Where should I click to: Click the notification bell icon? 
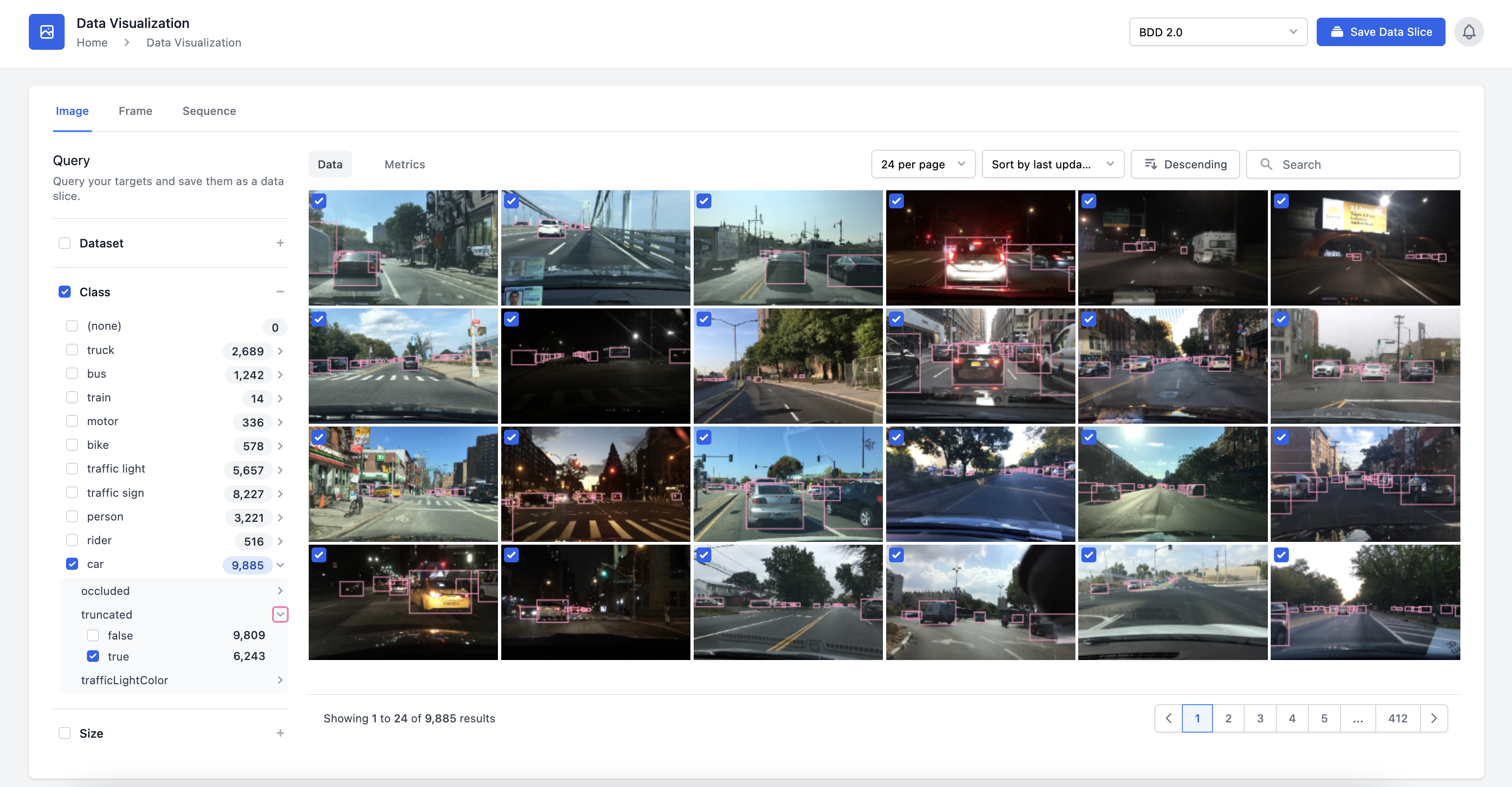coord(1469,32)
